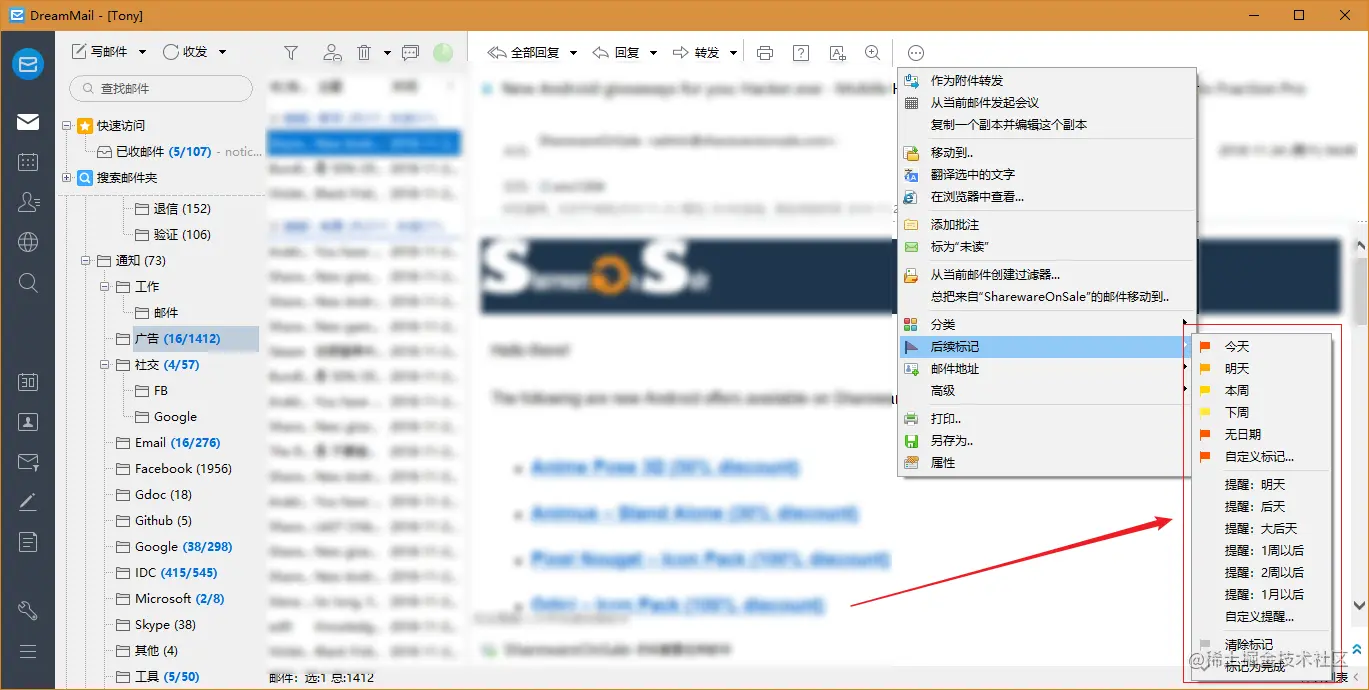This screenshot has width=1369, height=690.
Task: Open the wrench tools icon in sidebar
Action: click(28, 610)
